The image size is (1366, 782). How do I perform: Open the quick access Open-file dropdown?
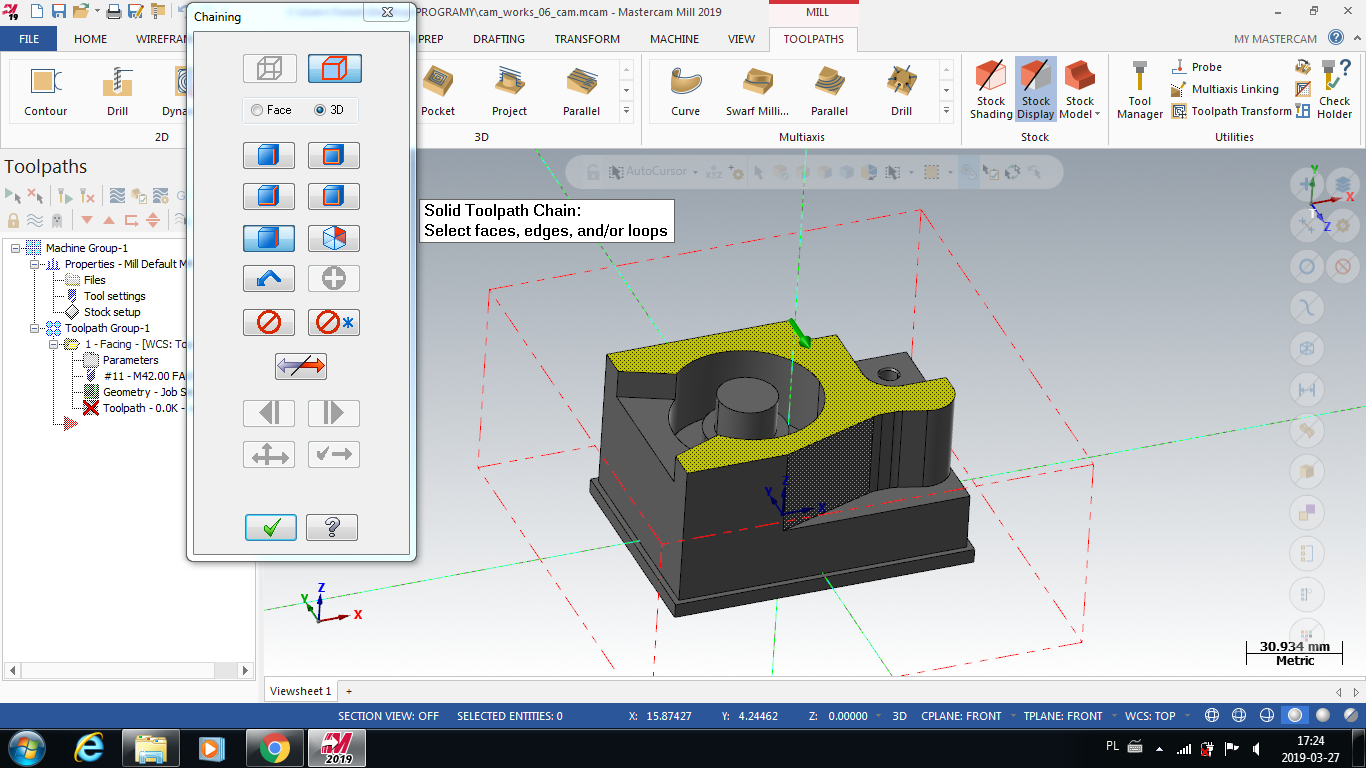click(96, 11)
